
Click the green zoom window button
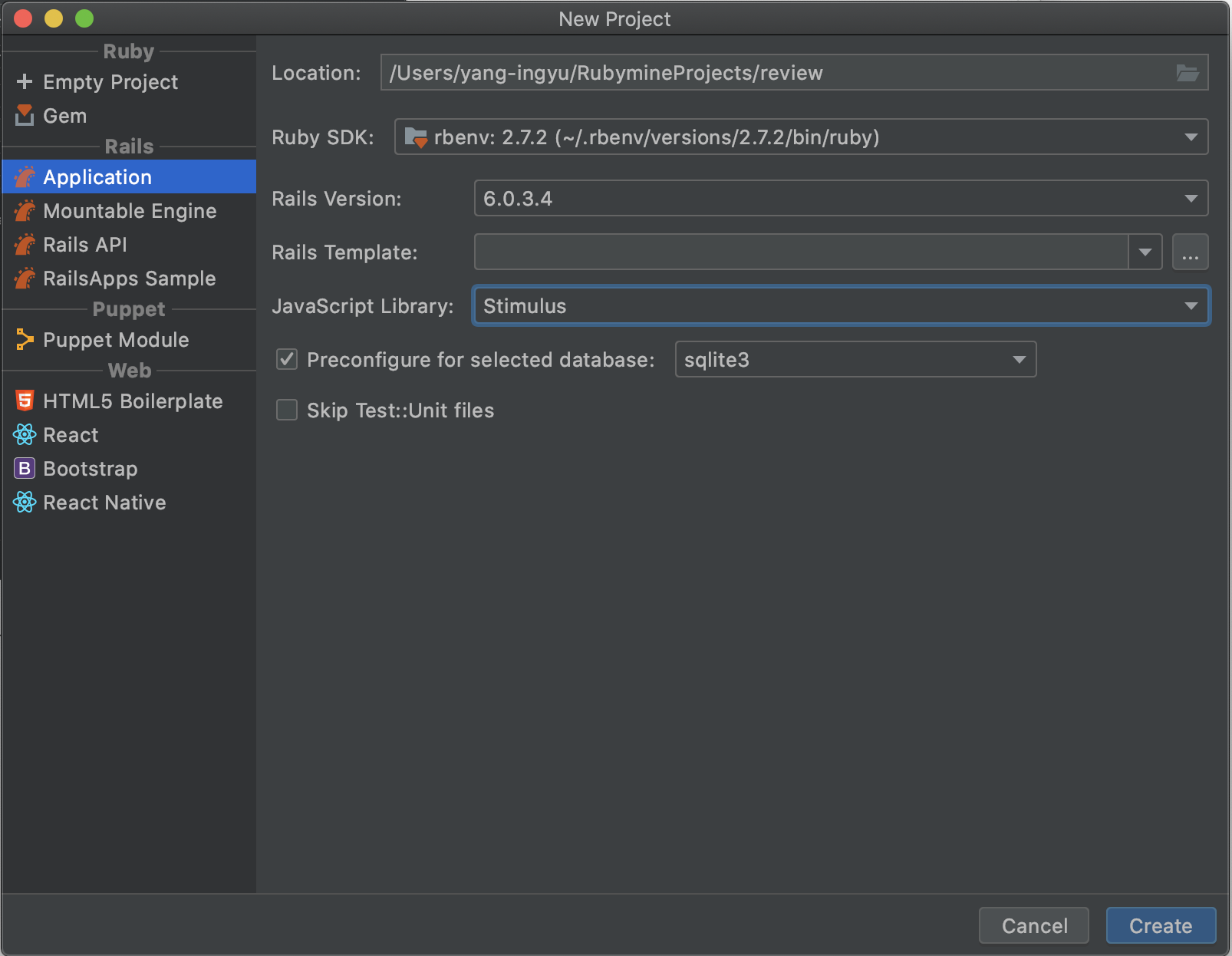pyautogui.click(x=84, y=18)
